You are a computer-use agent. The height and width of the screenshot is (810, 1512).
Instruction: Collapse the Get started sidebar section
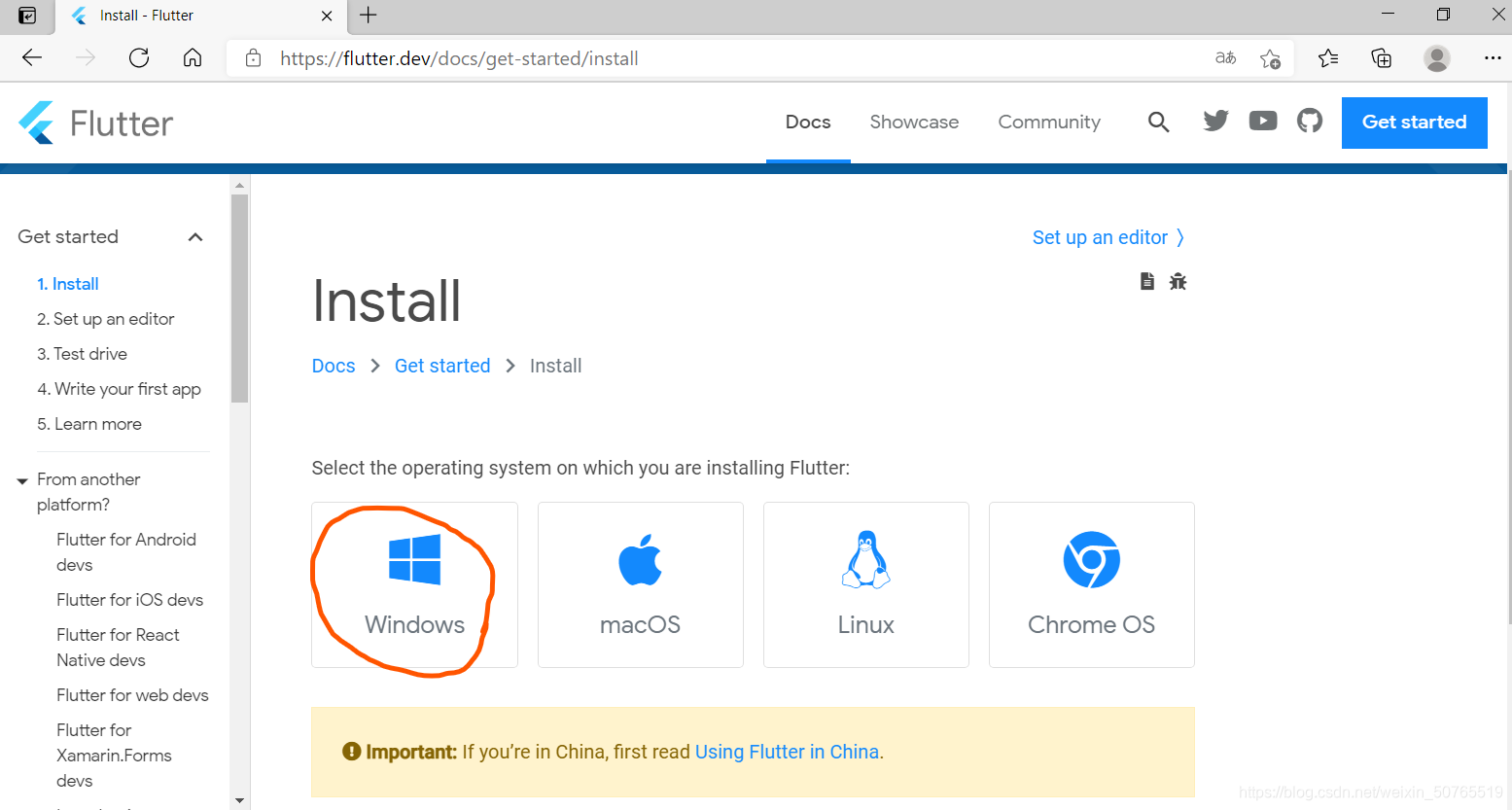(195, 237)
